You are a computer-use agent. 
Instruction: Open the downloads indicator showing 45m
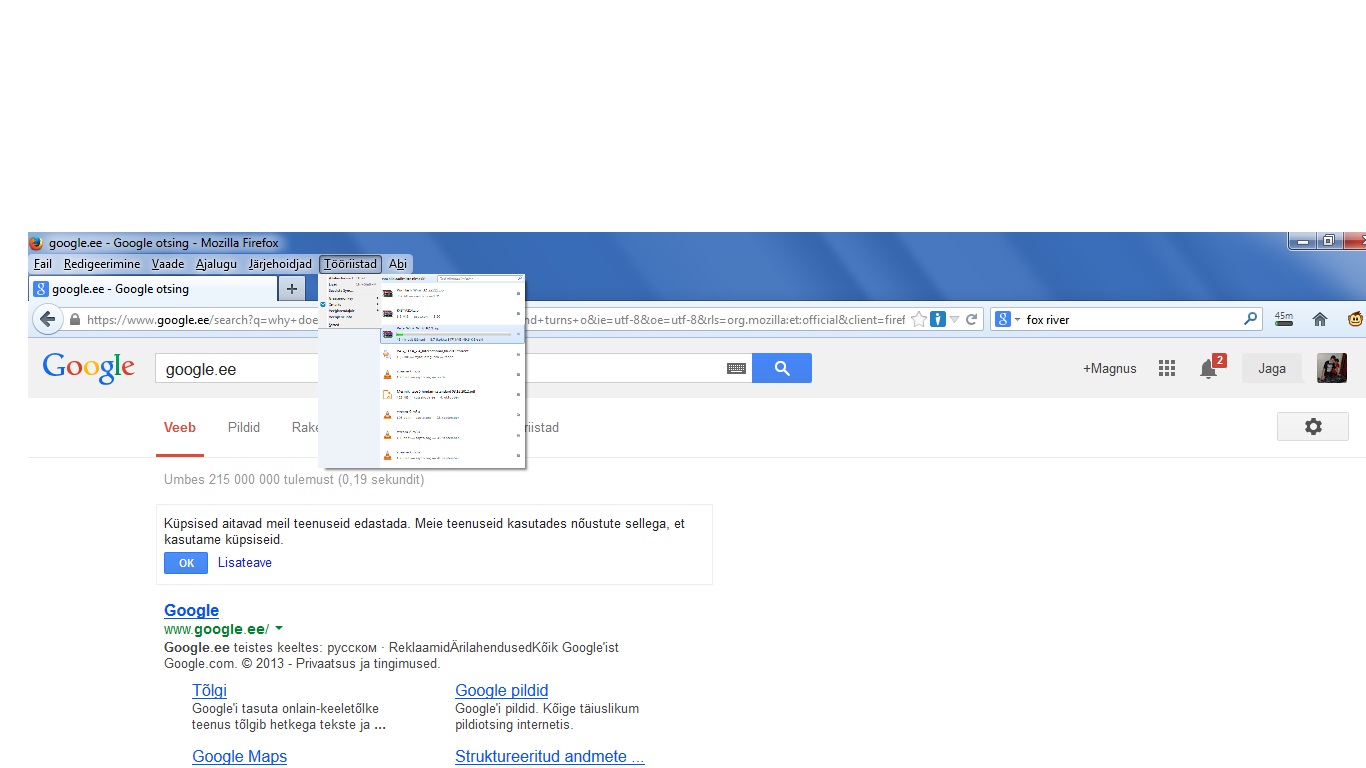click(1283, 319)
